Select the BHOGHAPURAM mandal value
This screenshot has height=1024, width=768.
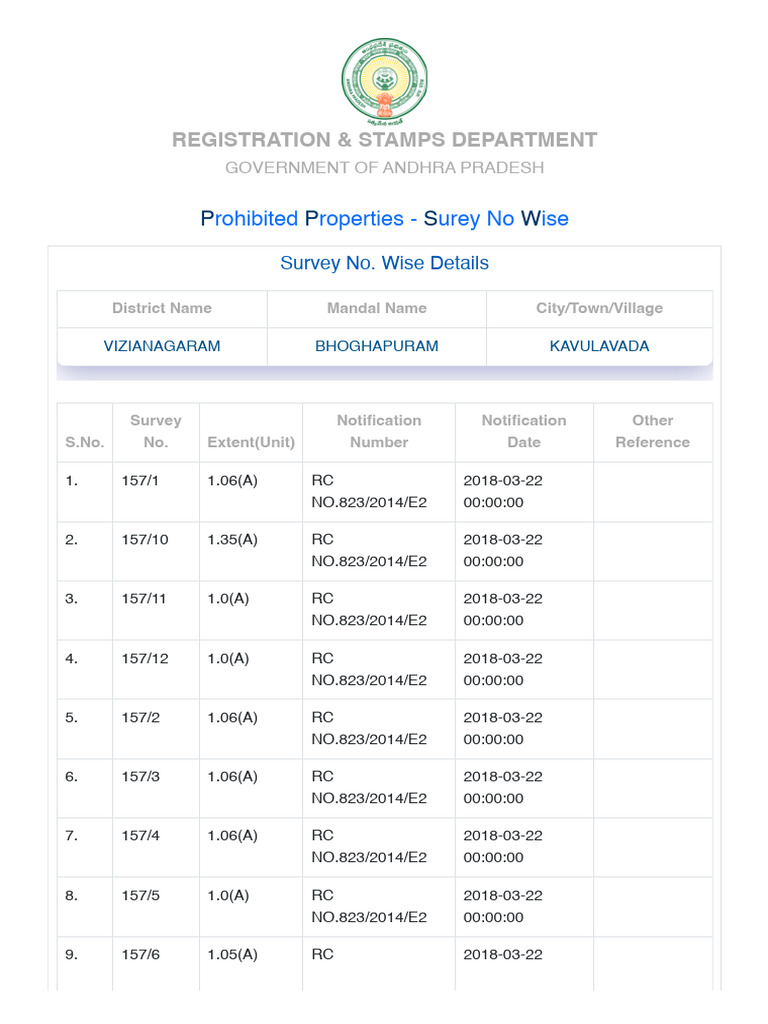tap(376, 346)
